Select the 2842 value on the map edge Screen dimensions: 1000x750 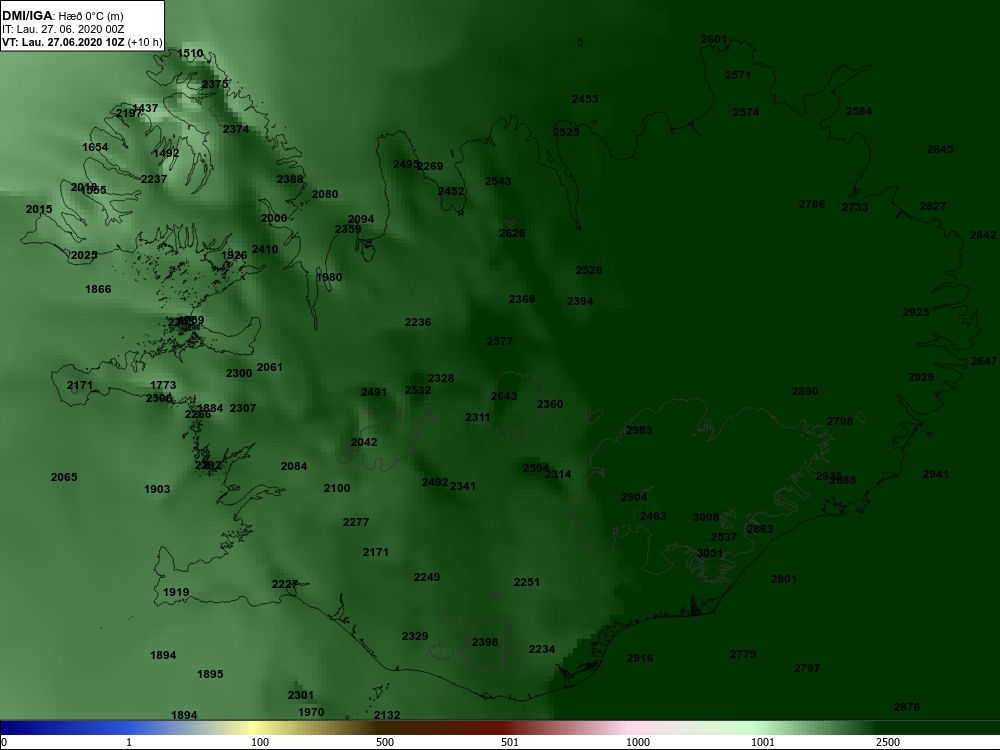coord(983,235)
